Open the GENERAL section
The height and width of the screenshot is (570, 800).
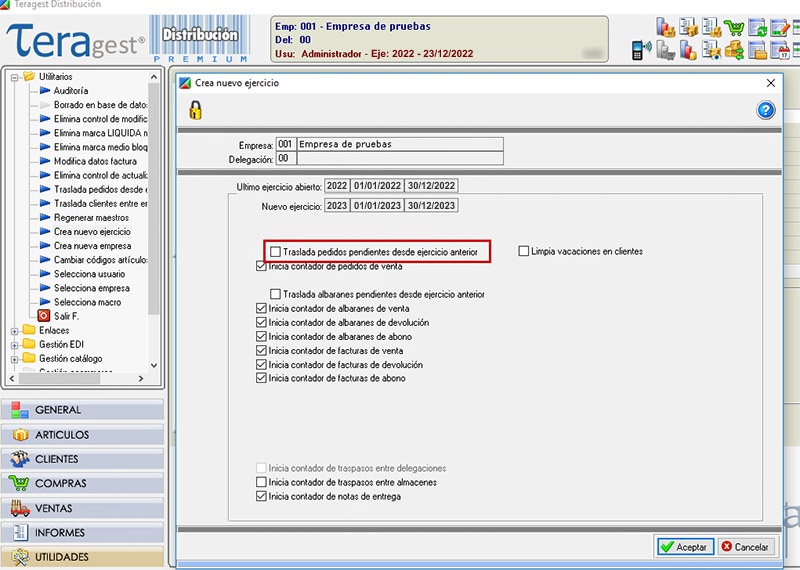83,410
